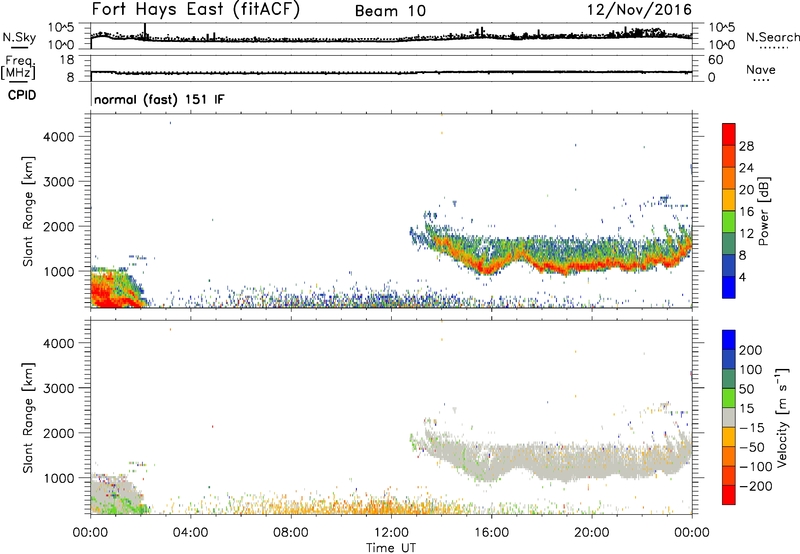Click the "20:00" time tick label

(x=591, y=533)
